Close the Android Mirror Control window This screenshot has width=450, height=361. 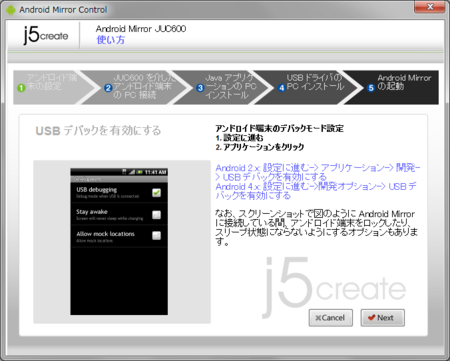coord(430,7)
